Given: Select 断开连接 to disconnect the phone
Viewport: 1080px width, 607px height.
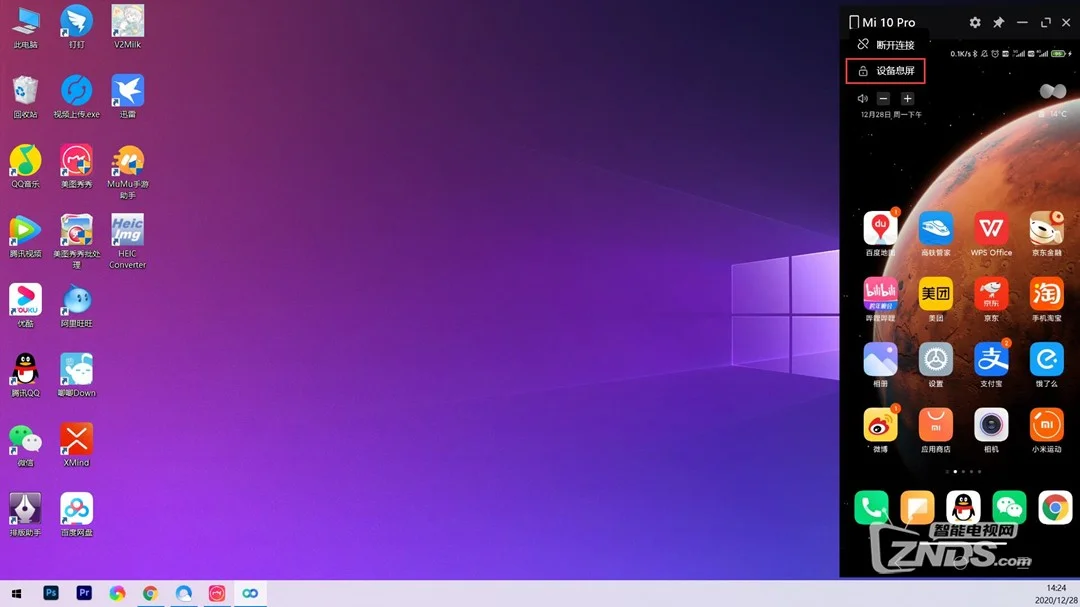Looking at the screenshot, I should point(885,45).
